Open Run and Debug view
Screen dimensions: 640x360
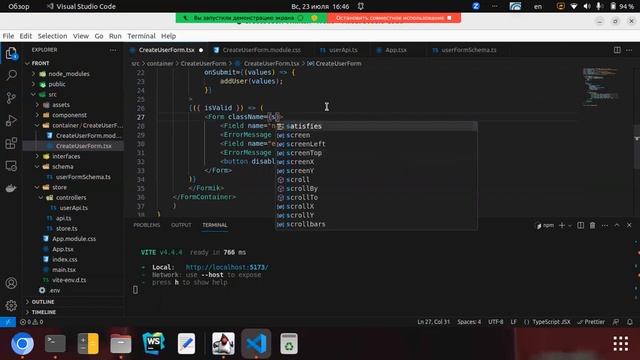click(11, 120)
